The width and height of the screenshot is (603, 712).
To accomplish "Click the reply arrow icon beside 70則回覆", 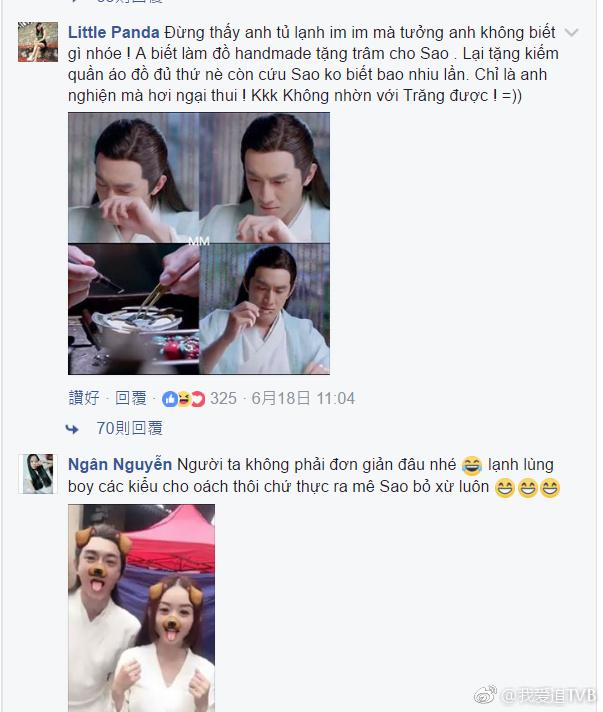I will tap(72, 429).
